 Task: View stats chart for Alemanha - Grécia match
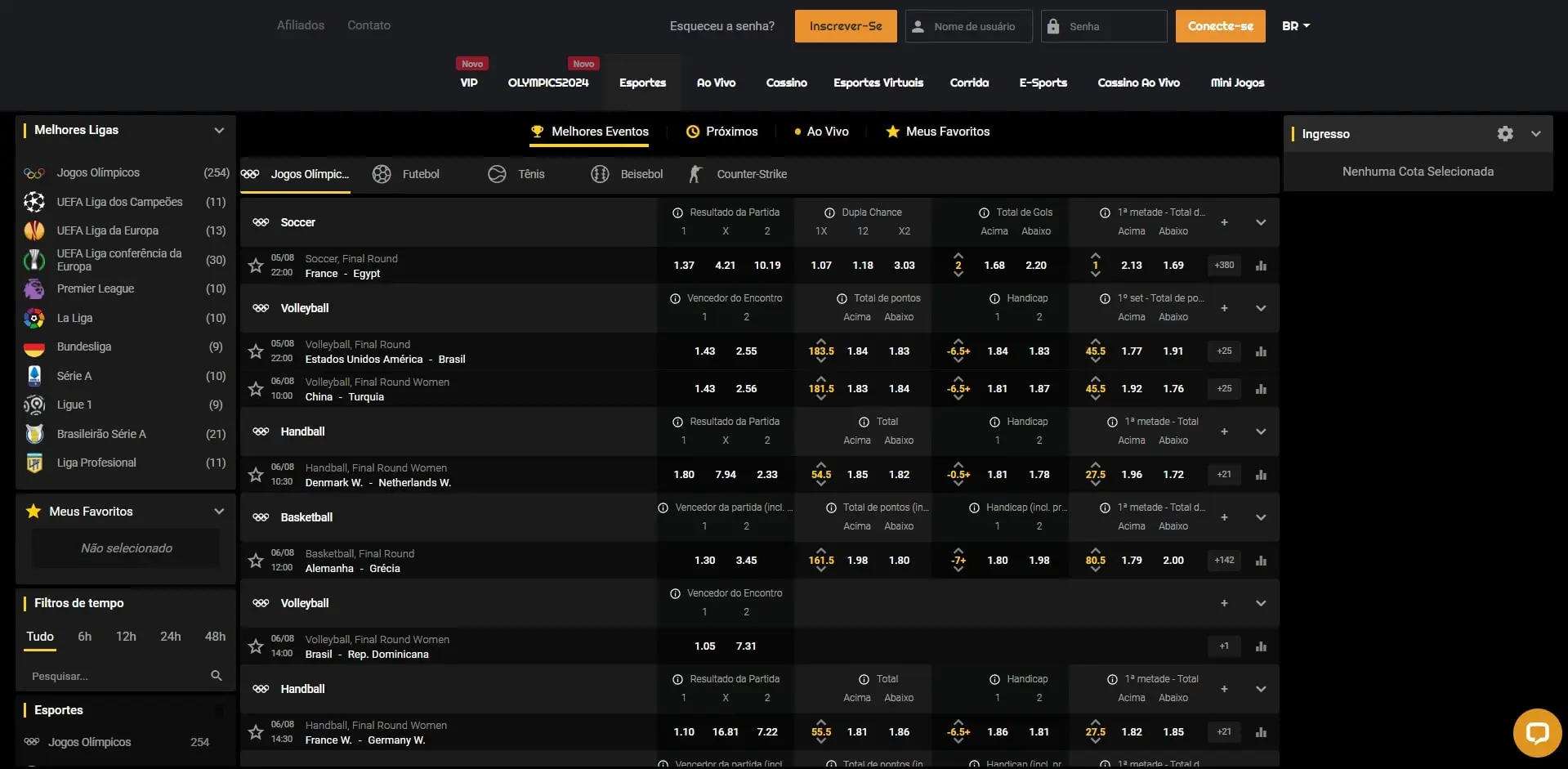click(x=1261, y=561)
